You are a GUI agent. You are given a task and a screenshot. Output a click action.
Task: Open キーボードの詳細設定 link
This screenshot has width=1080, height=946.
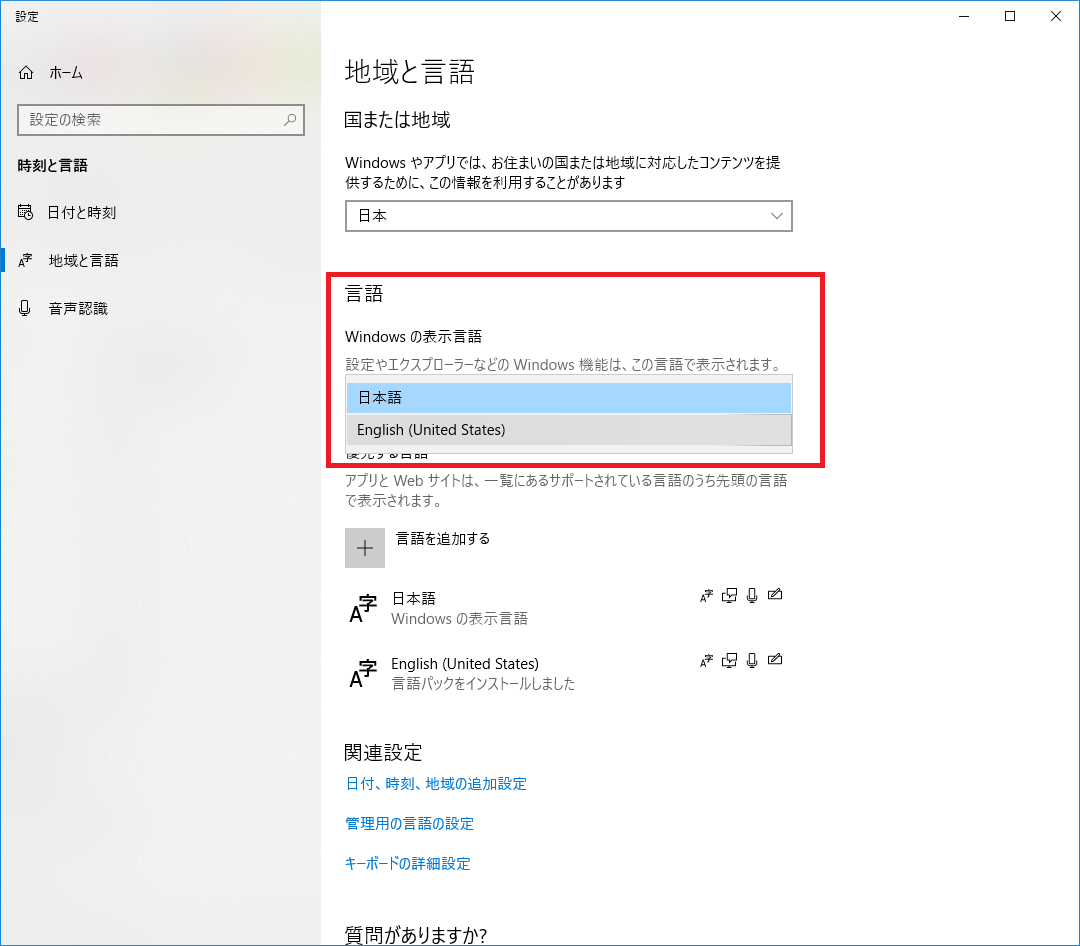408,863
